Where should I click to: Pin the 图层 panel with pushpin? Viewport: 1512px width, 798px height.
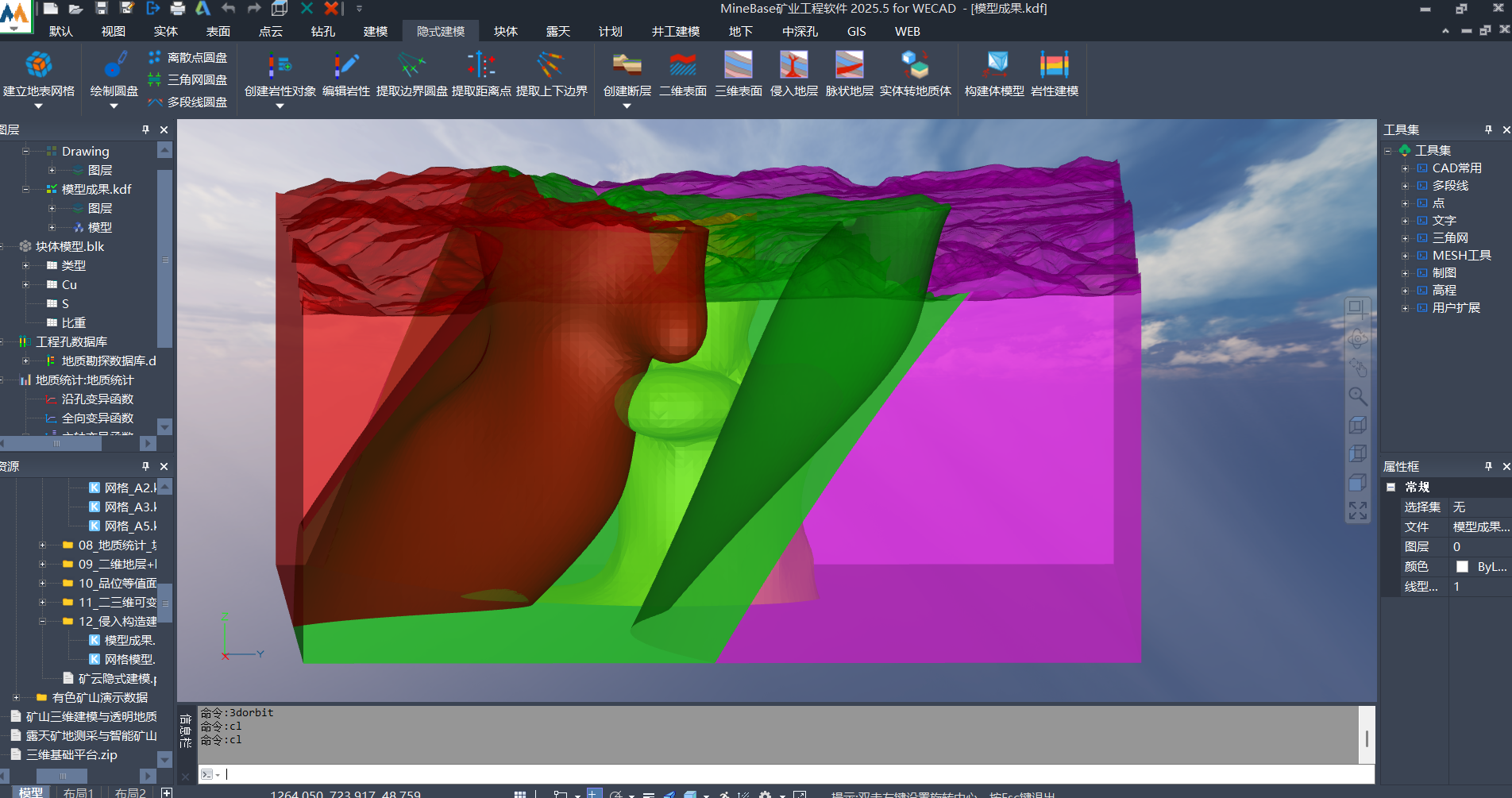click(x=145, y=129)
